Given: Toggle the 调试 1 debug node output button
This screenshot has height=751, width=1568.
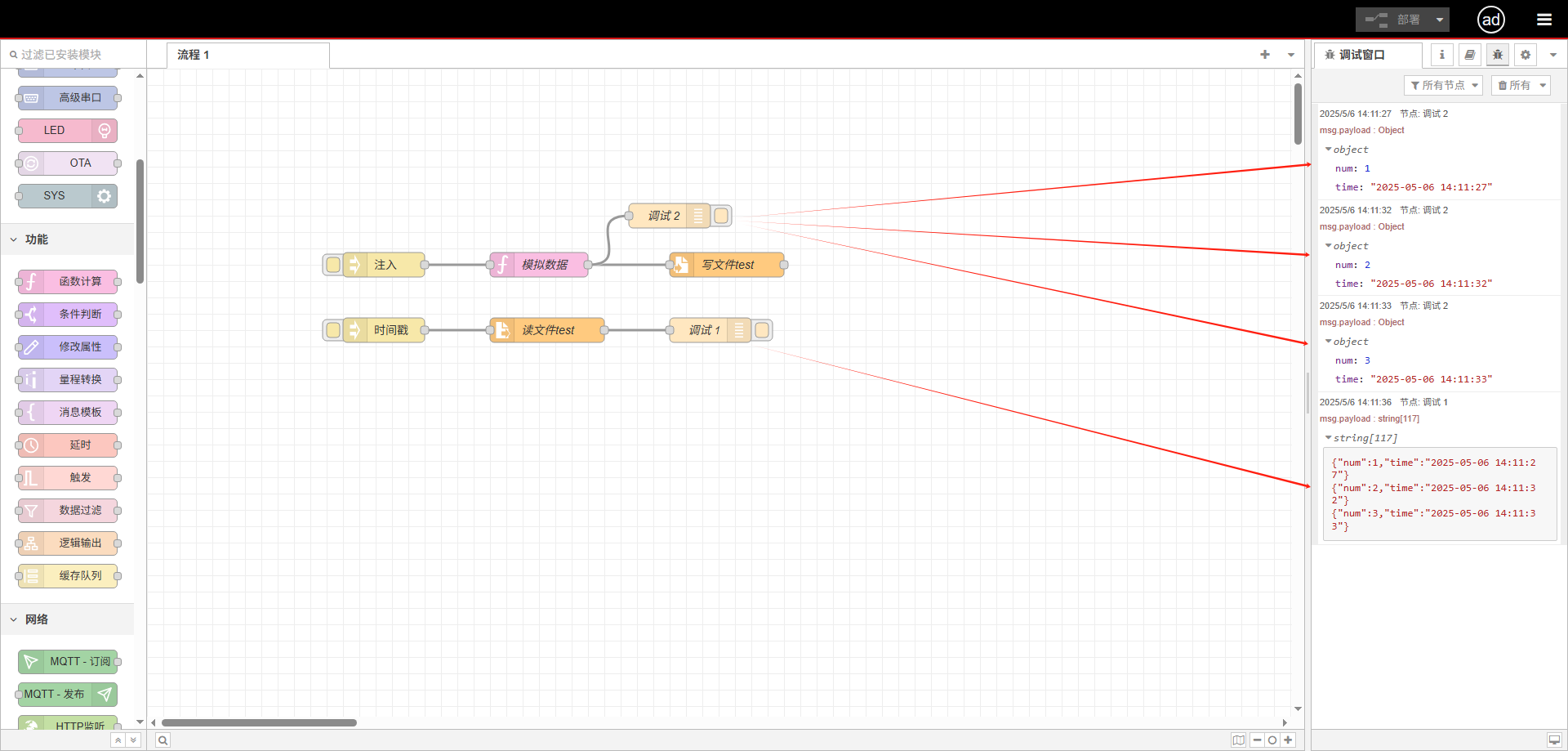Looking at the screenshot, I should click(762, 330).
